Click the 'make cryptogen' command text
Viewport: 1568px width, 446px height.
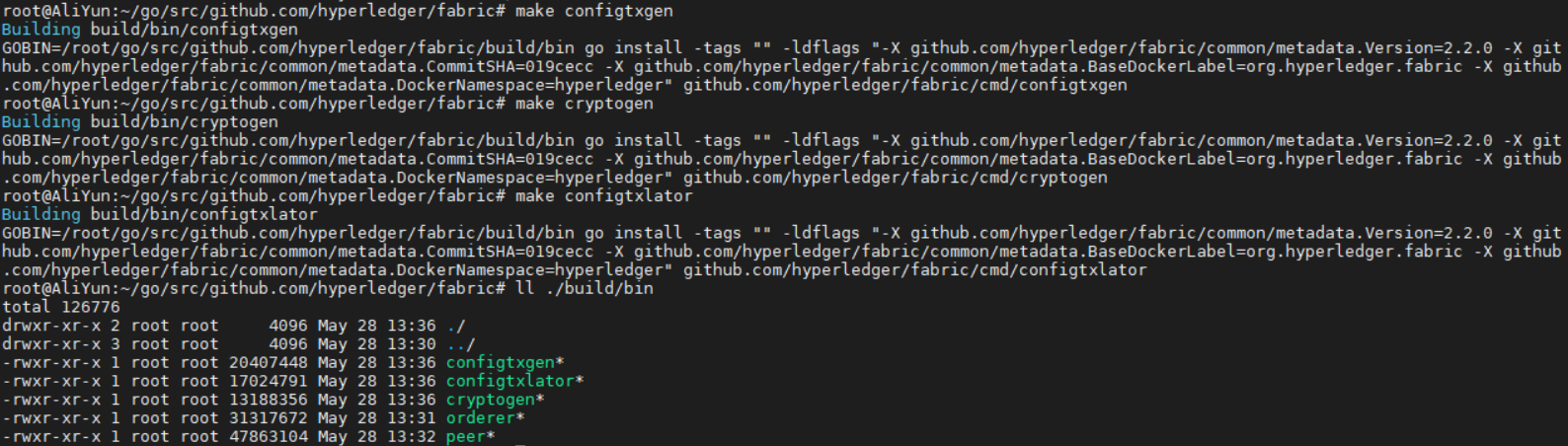(x=584, y=104)
